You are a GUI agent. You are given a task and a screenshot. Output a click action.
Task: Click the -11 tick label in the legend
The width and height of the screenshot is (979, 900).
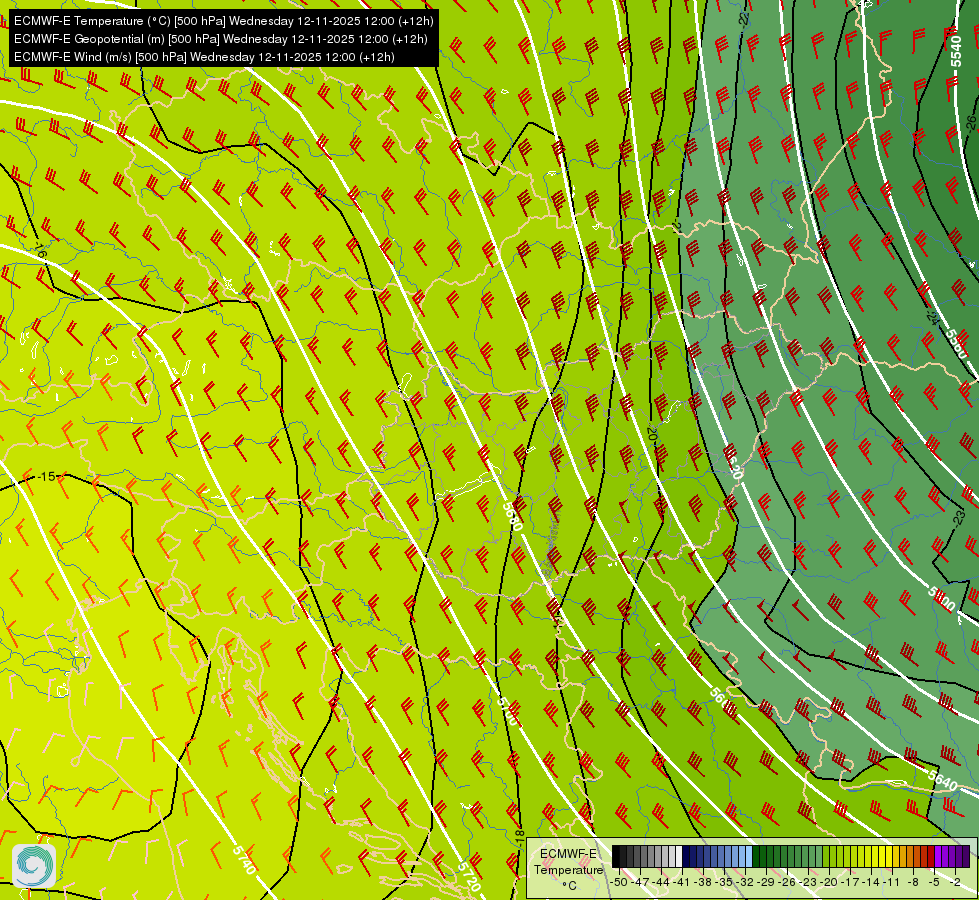[892, 882]
